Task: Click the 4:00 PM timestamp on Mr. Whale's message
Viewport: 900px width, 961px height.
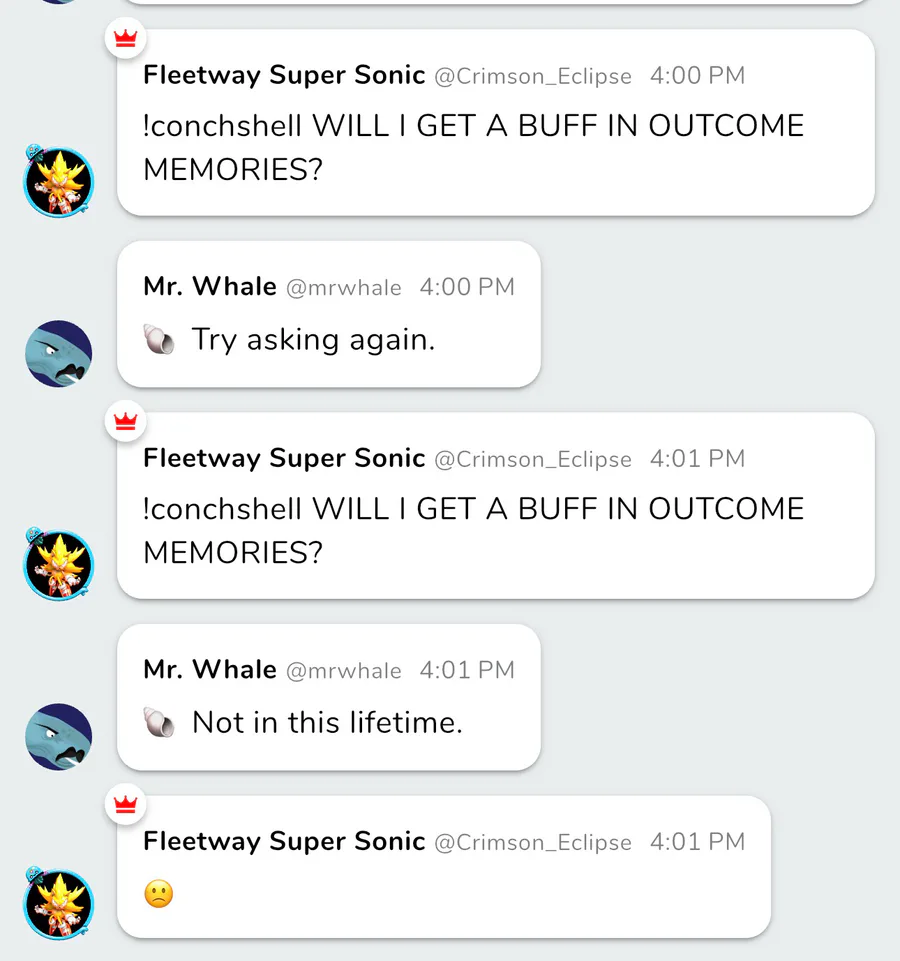Action: click(x=467, y=287)
